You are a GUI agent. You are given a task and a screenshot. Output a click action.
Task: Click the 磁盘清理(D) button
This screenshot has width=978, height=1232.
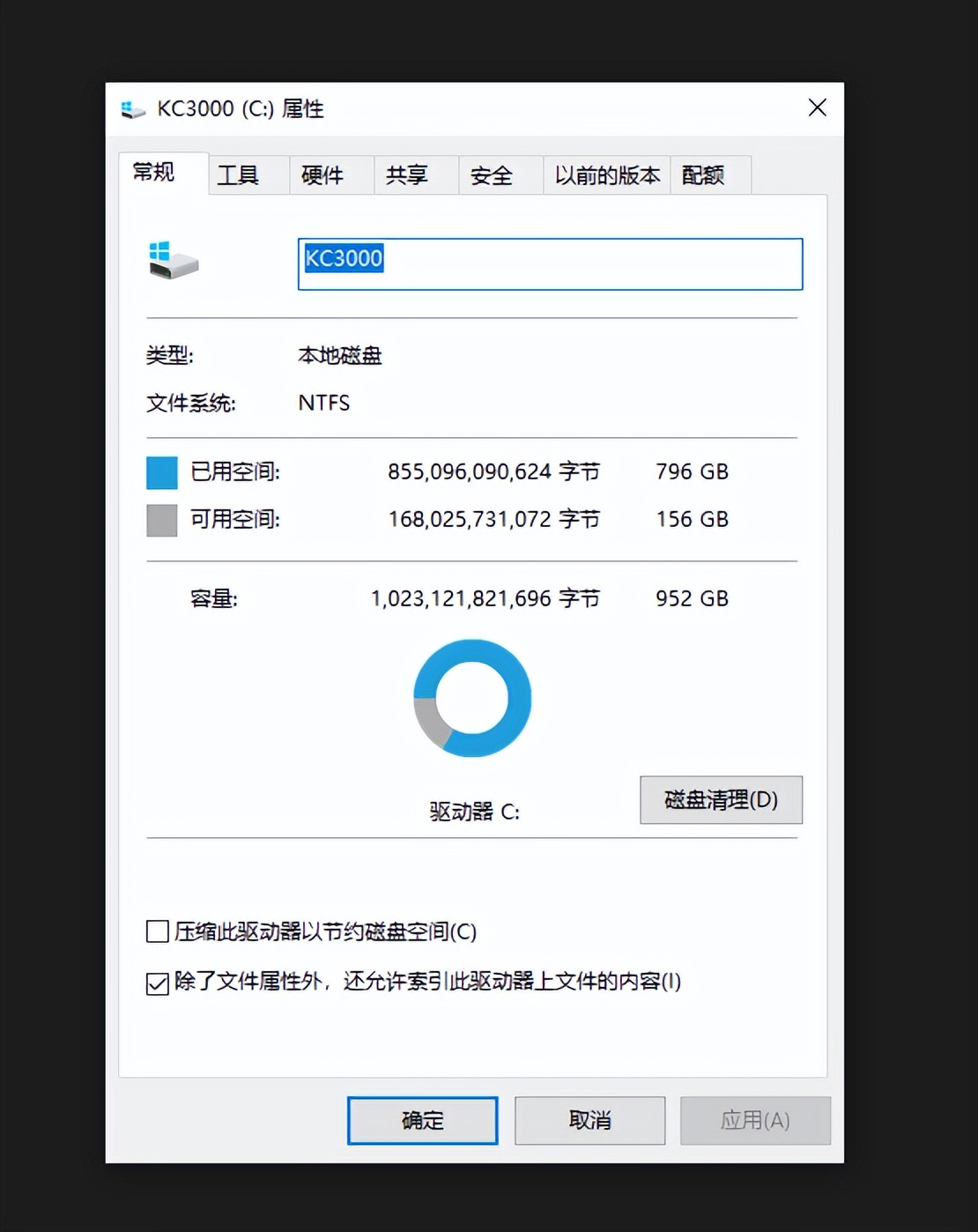coord(721,800)
